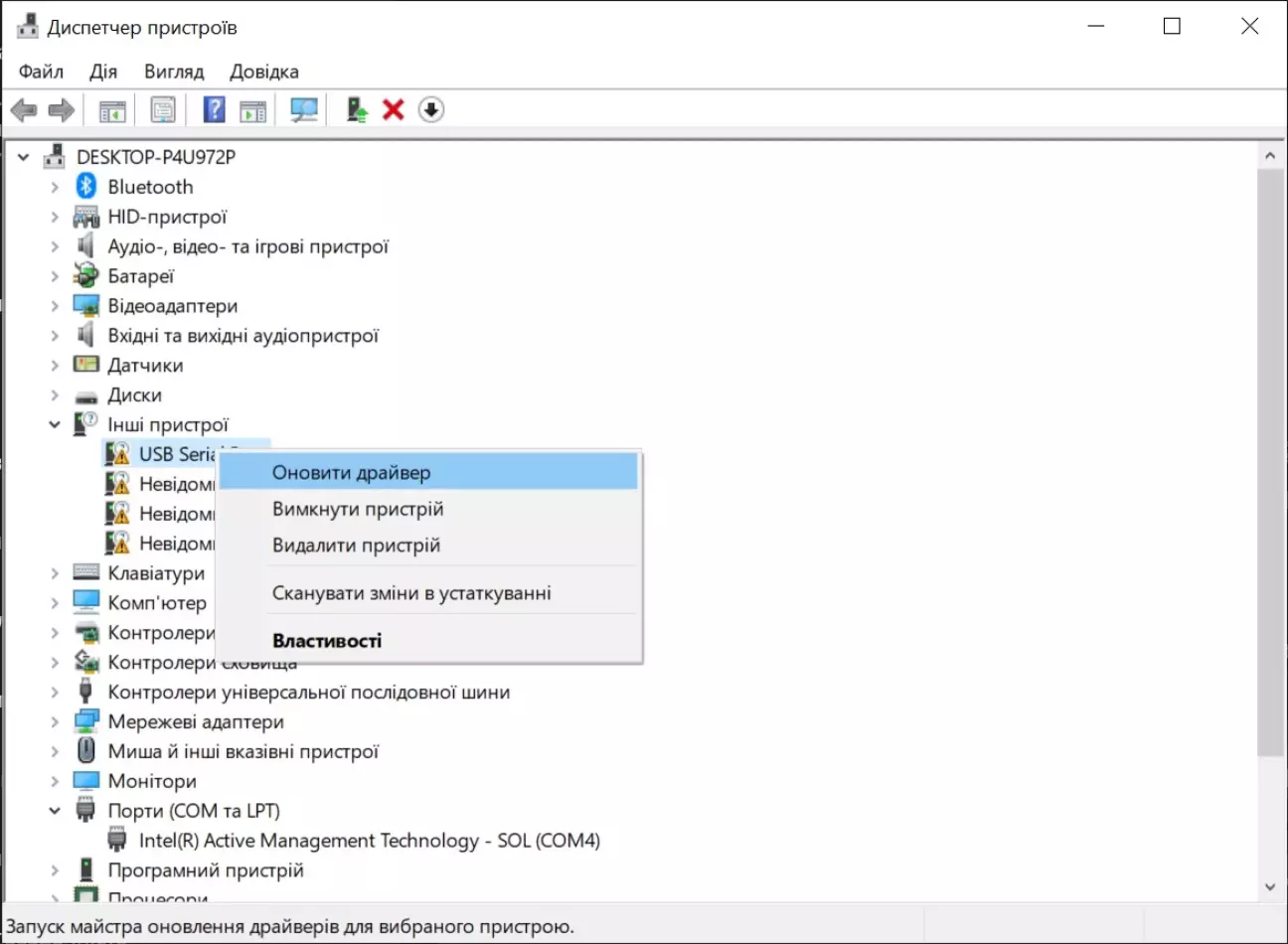The width and height of the screenshot is (1288, 944).
Task: Expand the Мережеві адаптери category
Action: pos(55,722)
